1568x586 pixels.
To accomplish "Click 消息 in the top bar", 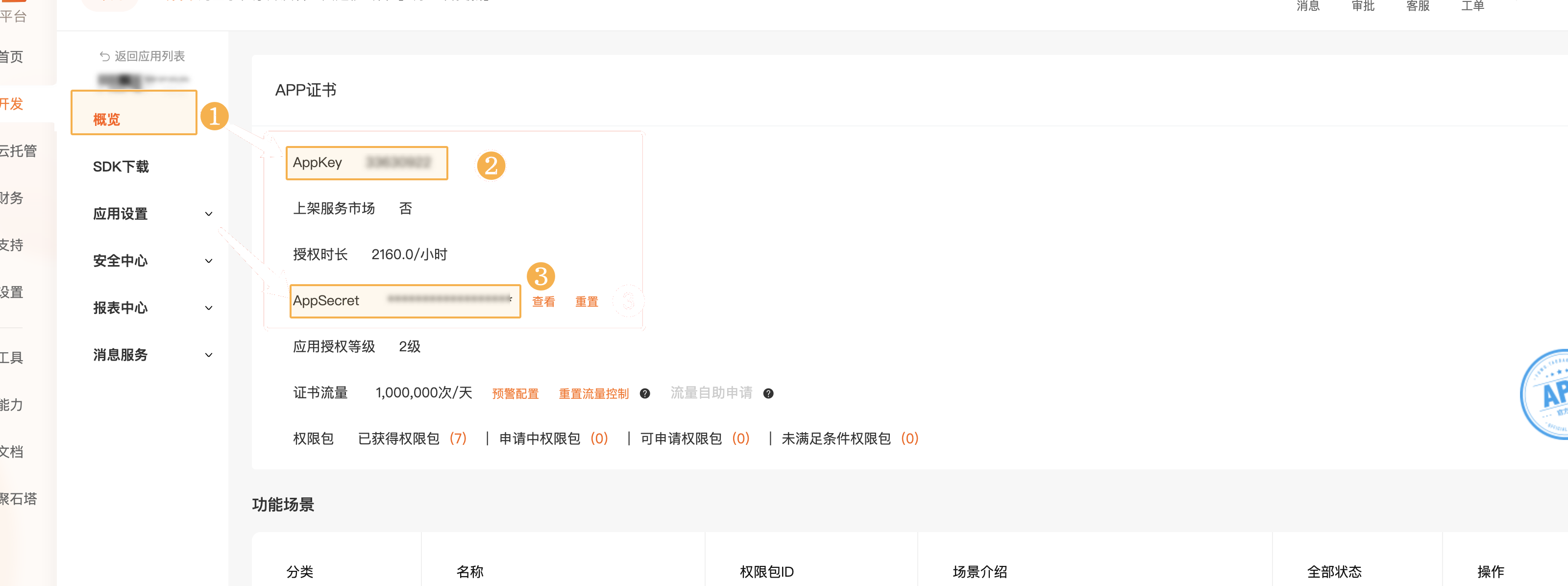I will point(1307,6).
